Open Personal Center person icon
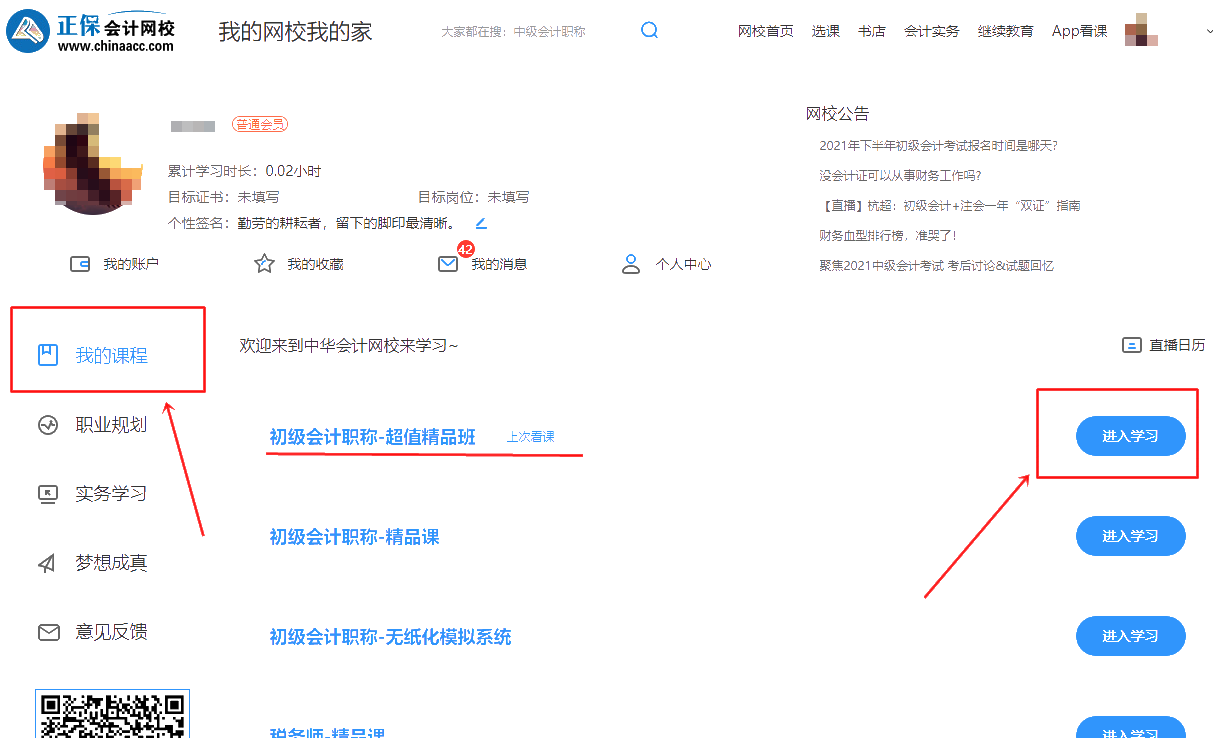The width and height of the screenshot is (1213, 738). [x=631, y=264]
